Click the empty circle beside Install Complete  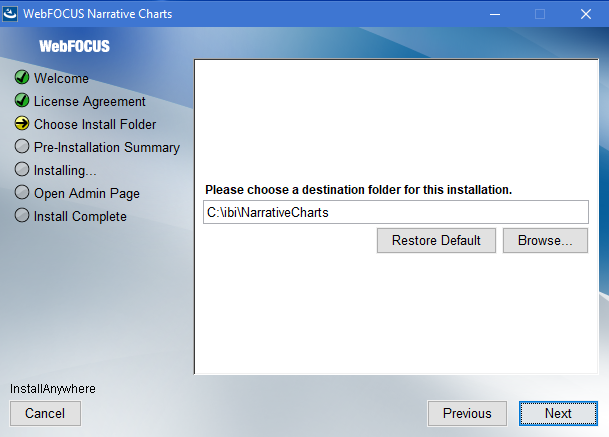click(22, 215)
